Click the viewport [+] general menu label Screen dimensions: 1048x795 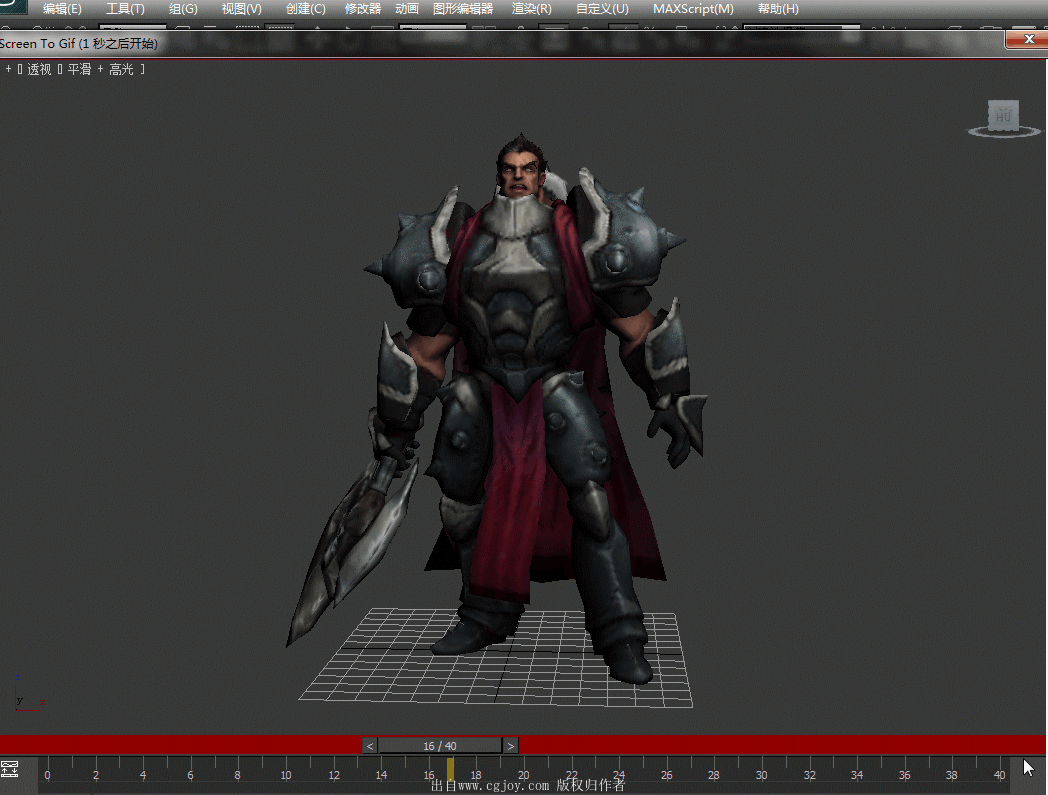(8, 69)
